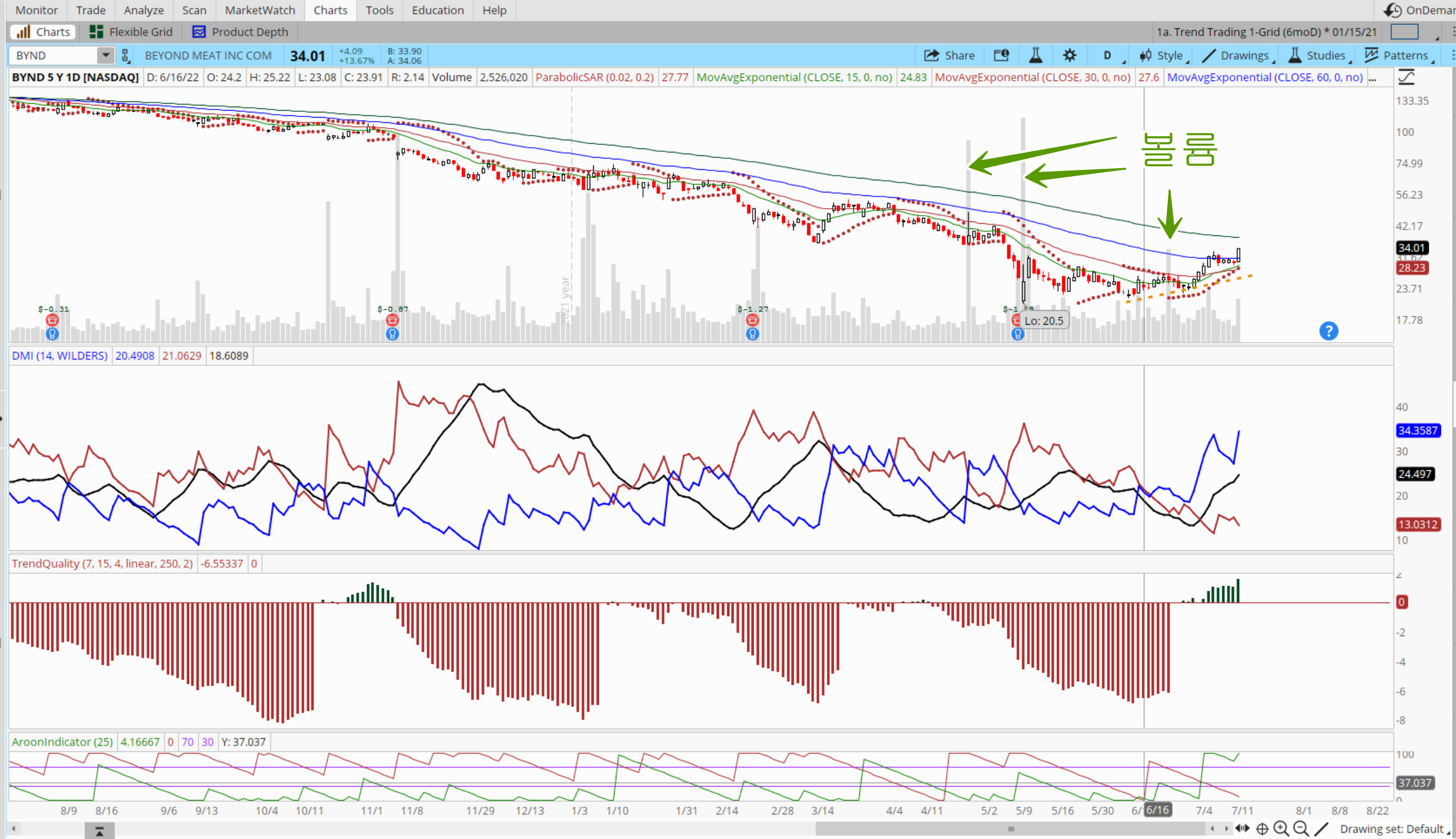Open the D timeframe dropdown
Screen dimensions: 1456x839
tap(1108, 56)
